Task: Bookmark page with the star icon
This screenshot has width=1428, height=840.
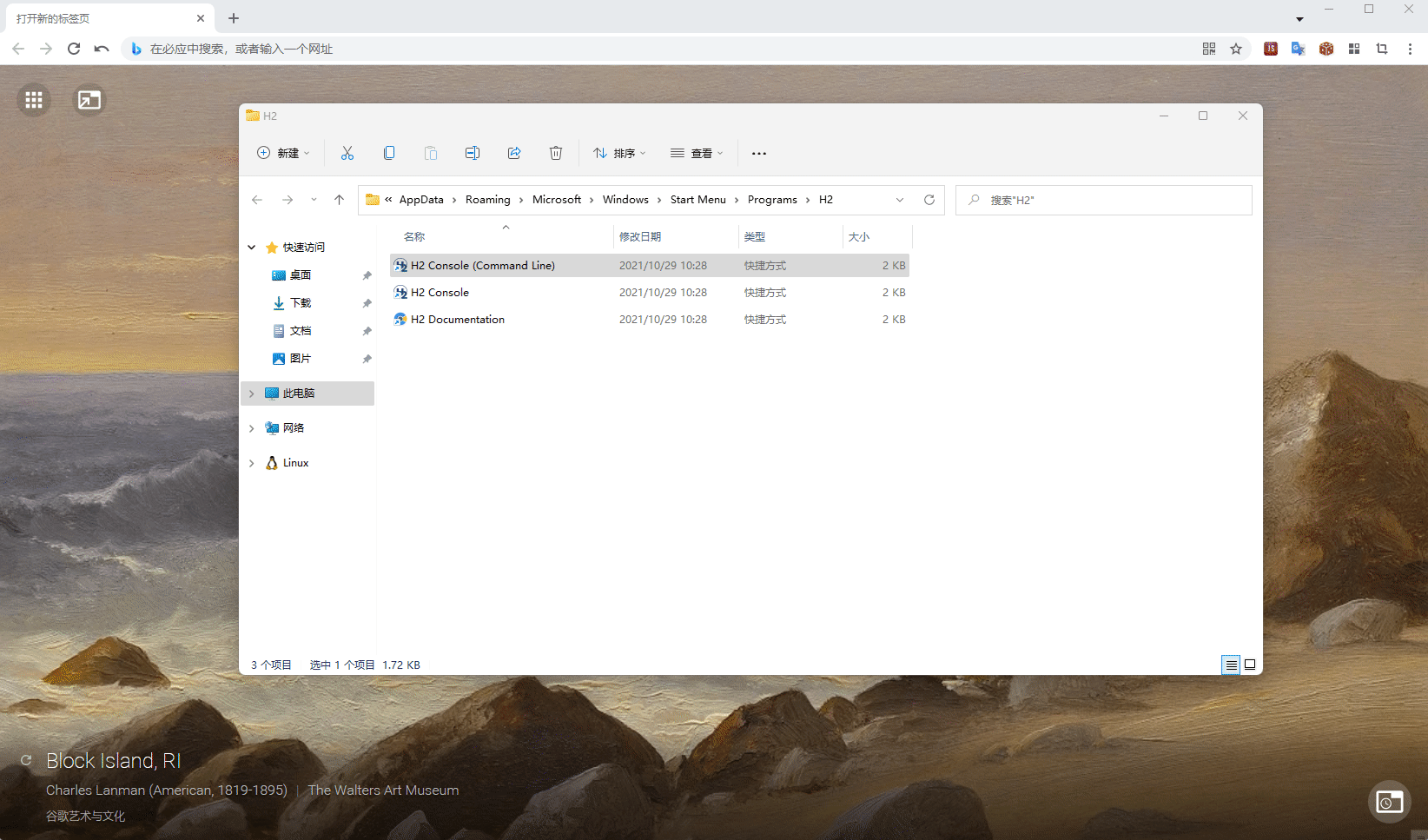Action: tap(1236, 49)
